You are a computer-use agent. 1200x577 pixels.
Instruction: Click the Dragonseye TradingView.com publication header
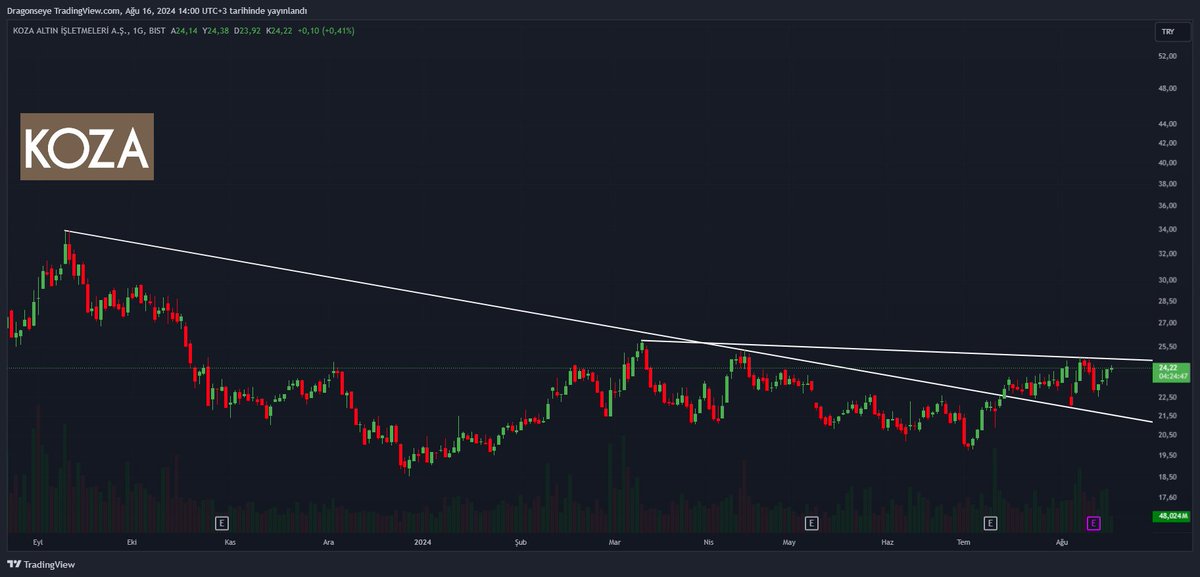point(156,10)
